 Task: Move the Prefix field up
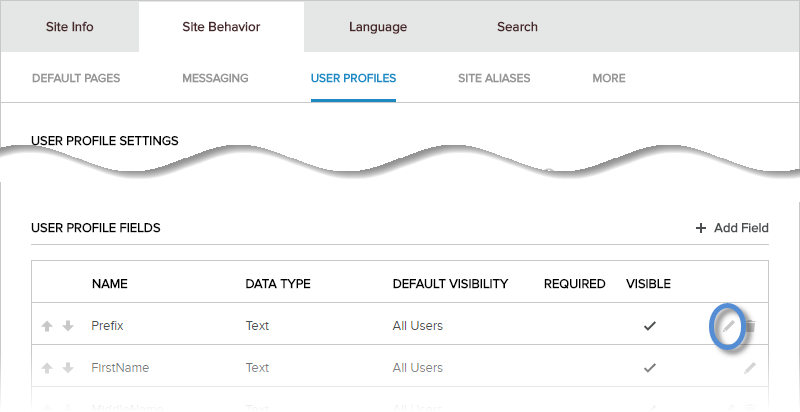coord(47,326)
